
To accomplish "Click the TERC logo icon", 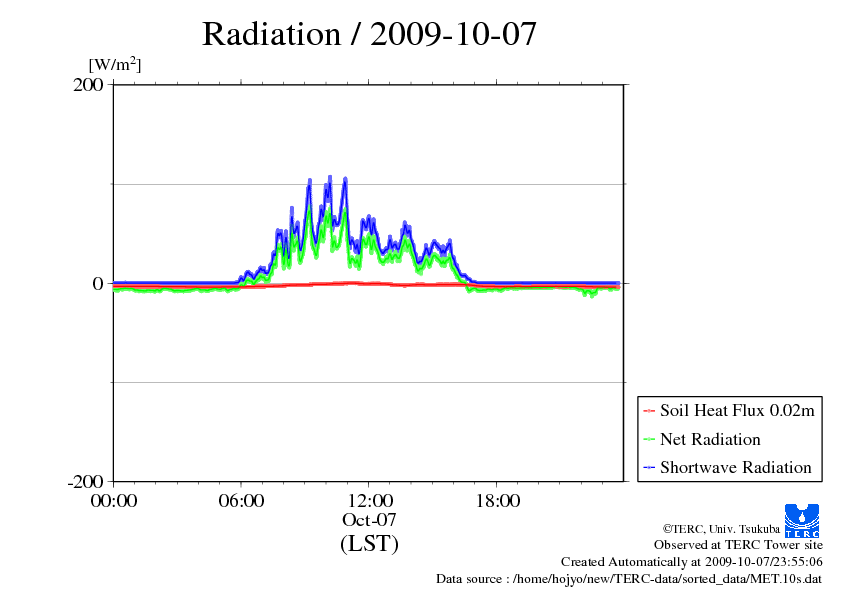I will [802, 521].
